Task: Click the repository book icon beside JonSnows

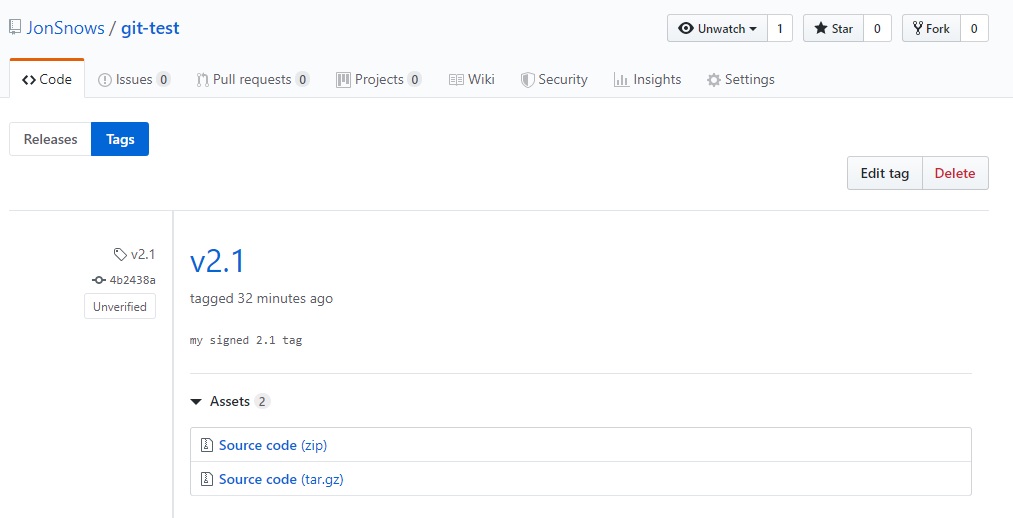Action: pyautogui.click(x=15, y=28)
